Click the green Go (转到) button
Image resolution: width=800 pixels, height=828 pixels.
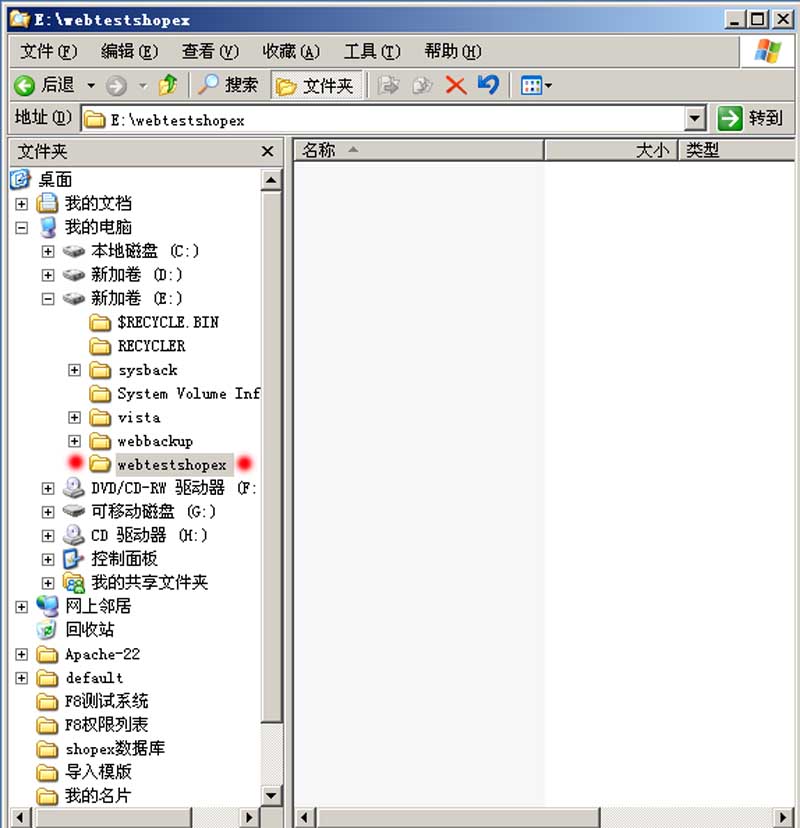pos(749,118)
